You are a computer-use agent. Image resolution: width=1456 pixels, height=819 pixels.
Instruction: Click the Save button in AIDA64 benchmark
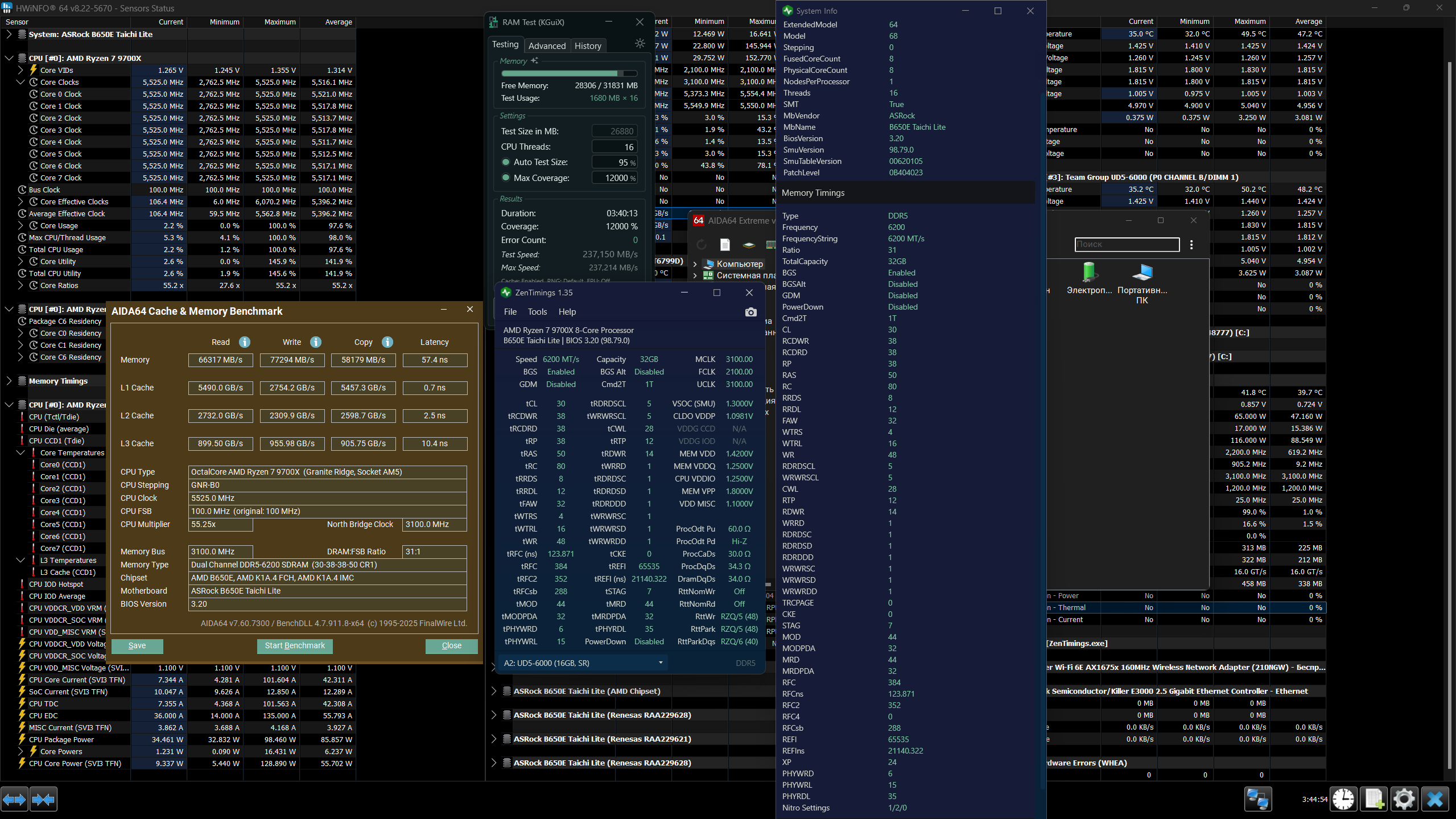(137, 645)
